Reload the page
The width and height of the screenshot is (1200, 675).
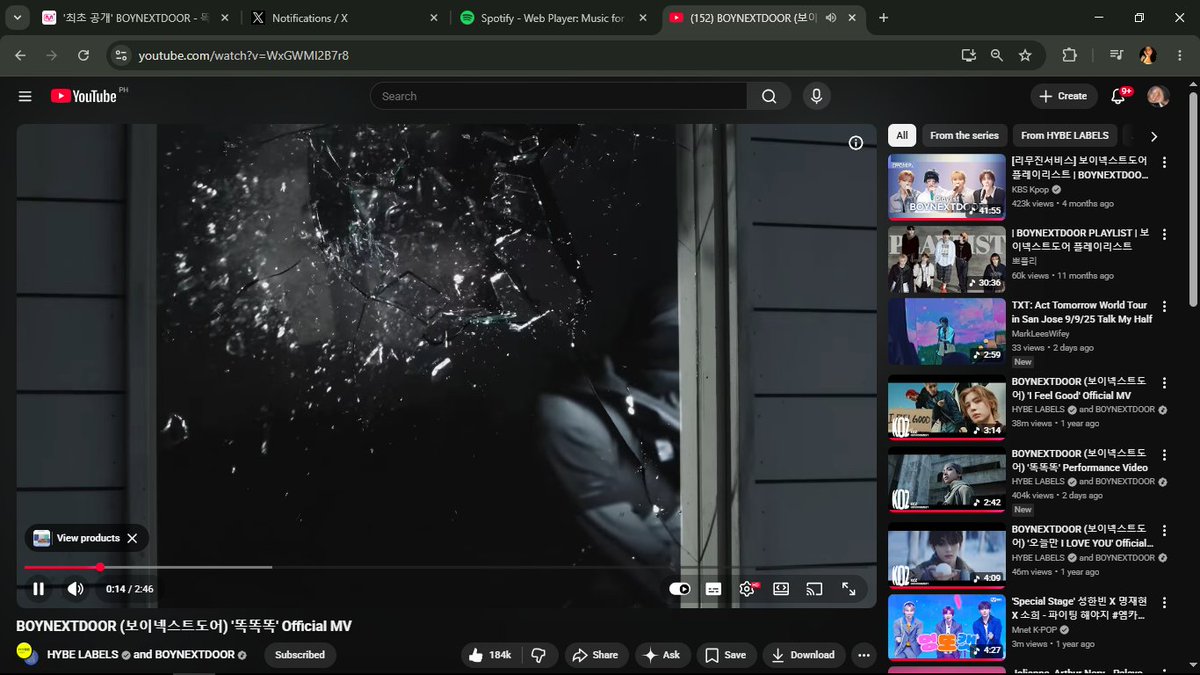tap(85, 56)
